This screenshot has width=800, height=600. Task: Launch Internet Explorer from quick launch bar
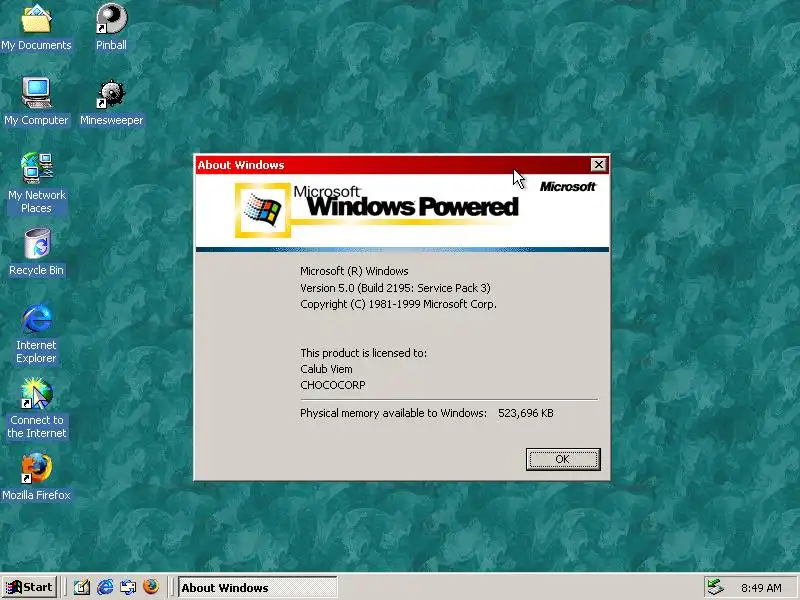[105, 587]
